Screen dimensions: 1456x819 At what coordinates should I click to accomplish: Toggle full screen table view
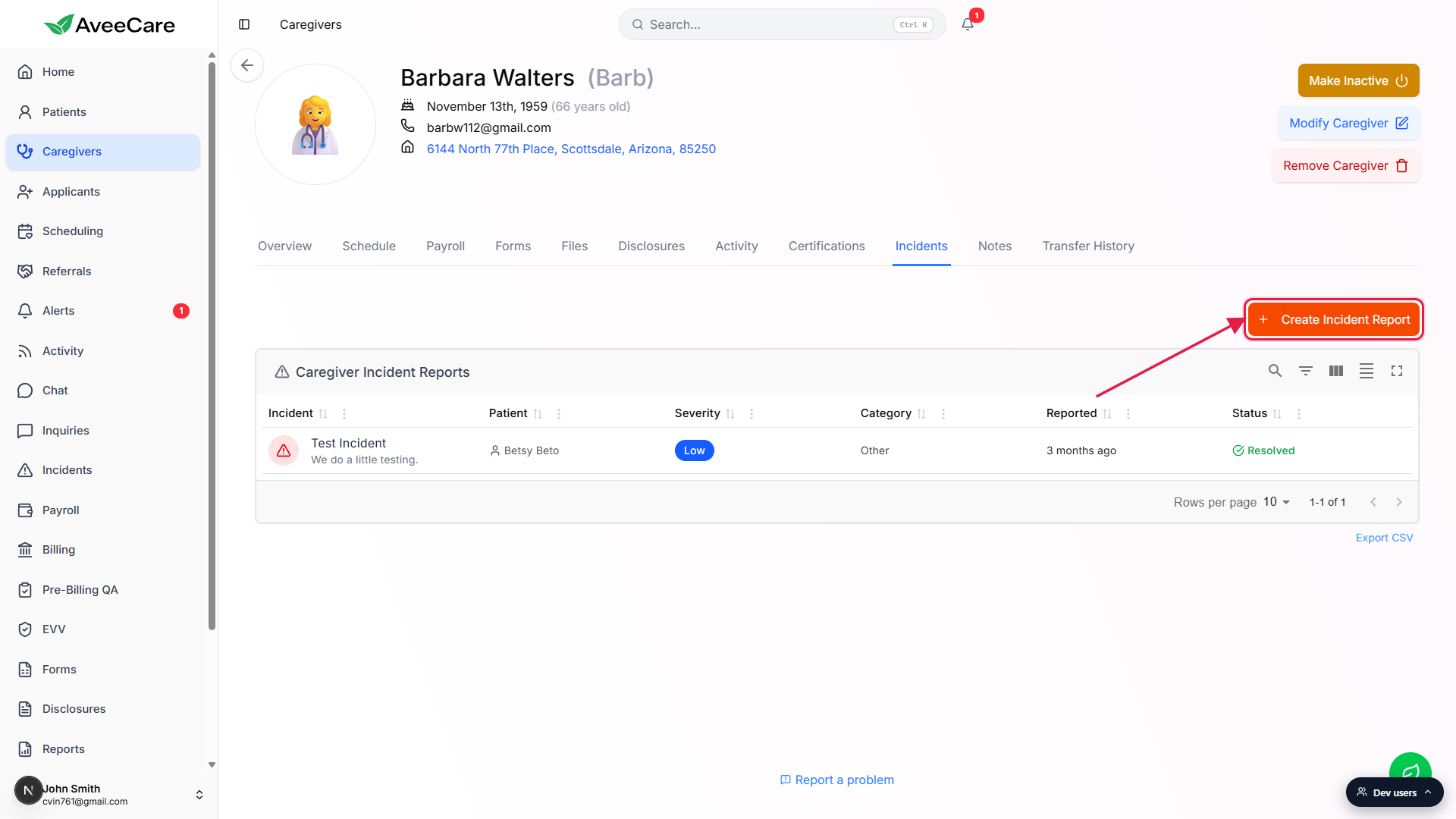[x=1397, y=371]
